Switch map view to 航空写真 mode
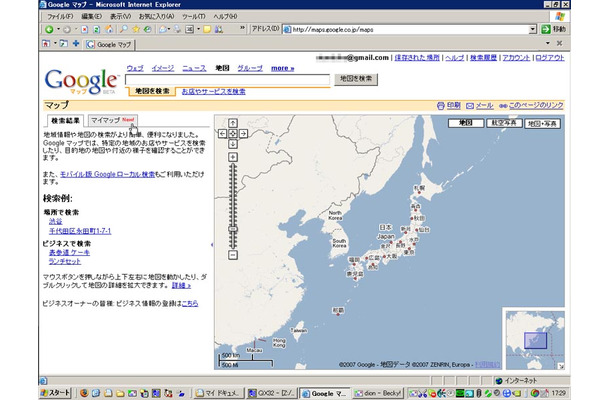610x400 pixels. [x=503, y=122]
